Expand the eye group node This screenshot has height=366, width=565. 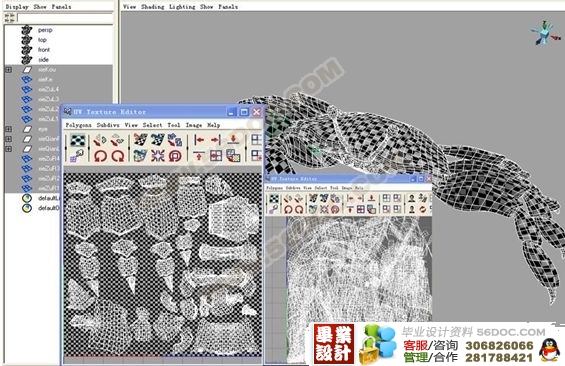click(9, 129)
